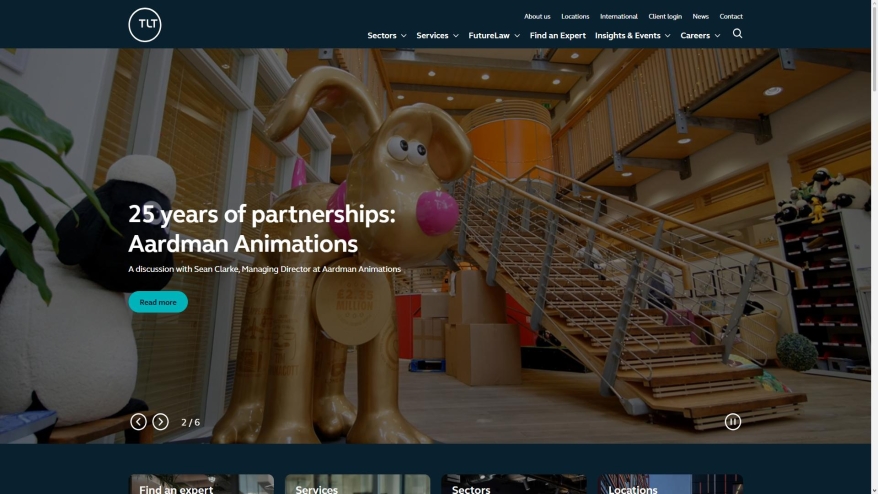
Task: Open the FutureLaw dropdown
Action: pos(494,36)
